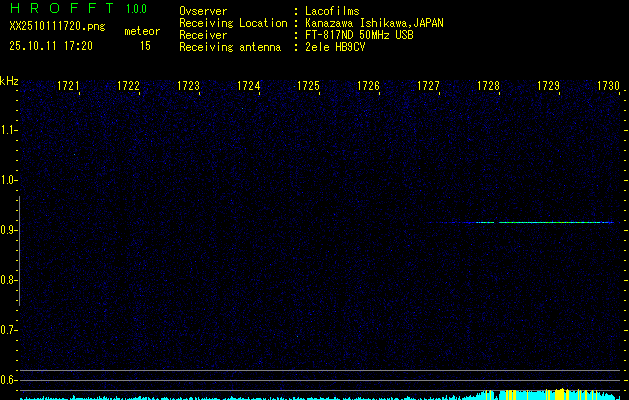
Task: Click the kHz unit label
Action: tap(9, 81)
